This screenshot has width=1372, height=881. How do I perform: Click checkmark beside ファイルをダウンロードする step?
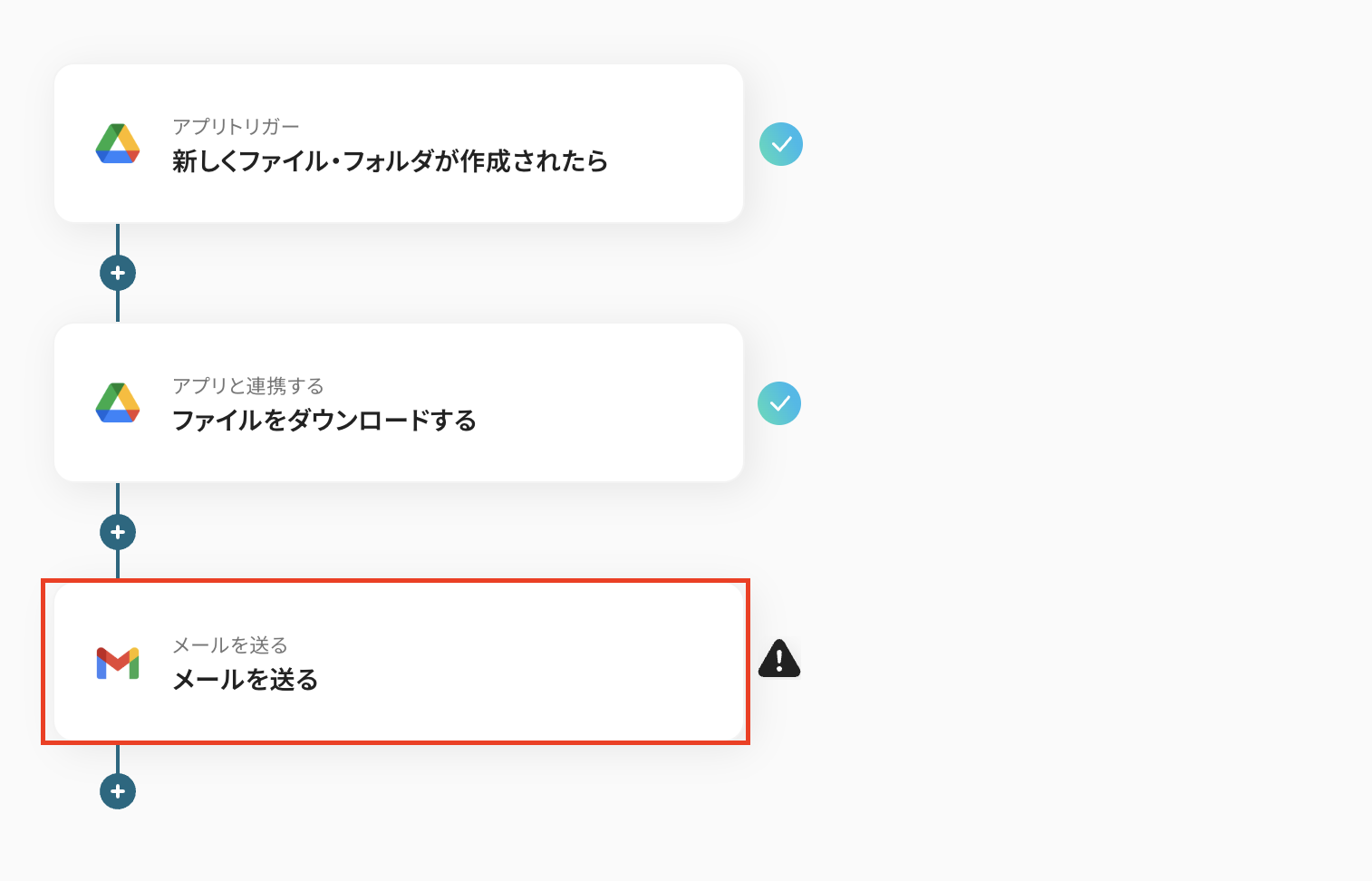(x=779, y=403)
